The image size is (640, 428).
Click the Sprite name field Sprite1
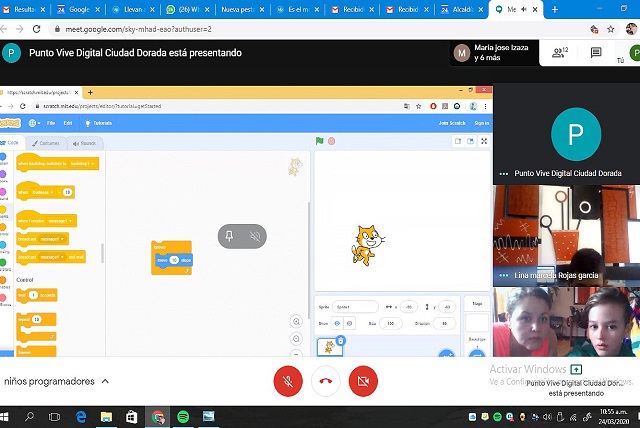click(x=355, y=307)
